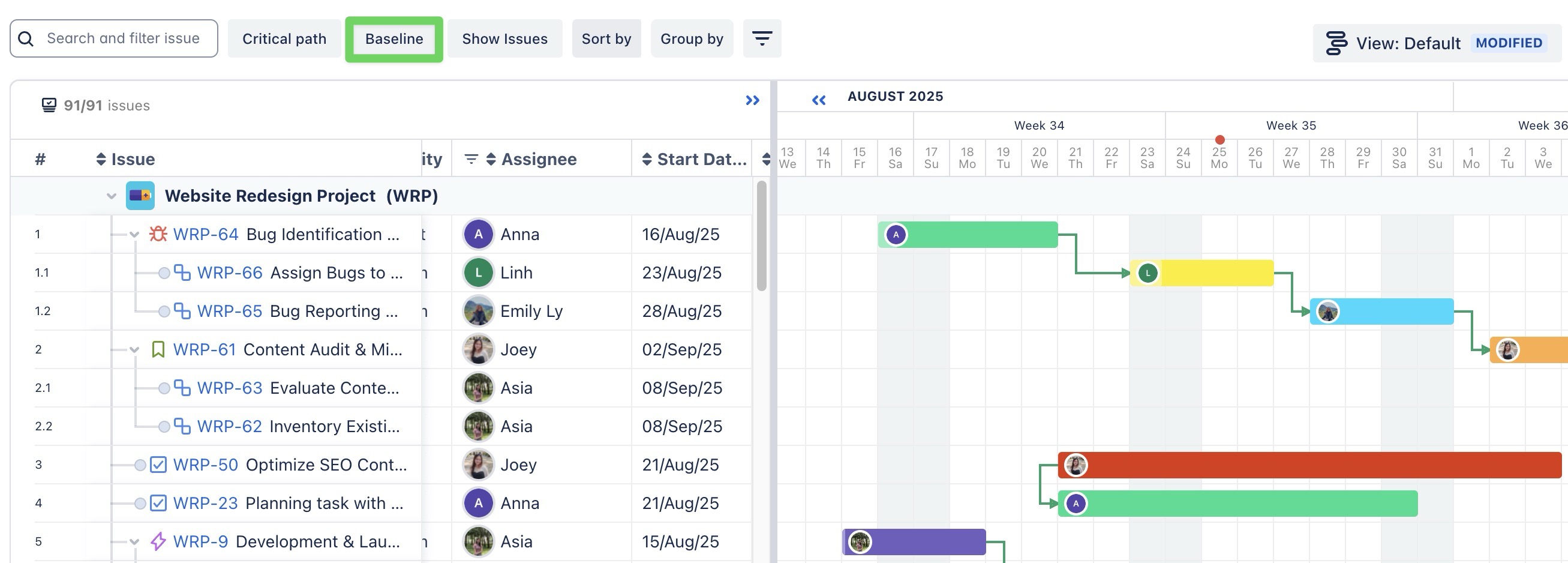Toggle the Baseline view
The width and height of the screenshot is (1568, 563).
(394, 39)
